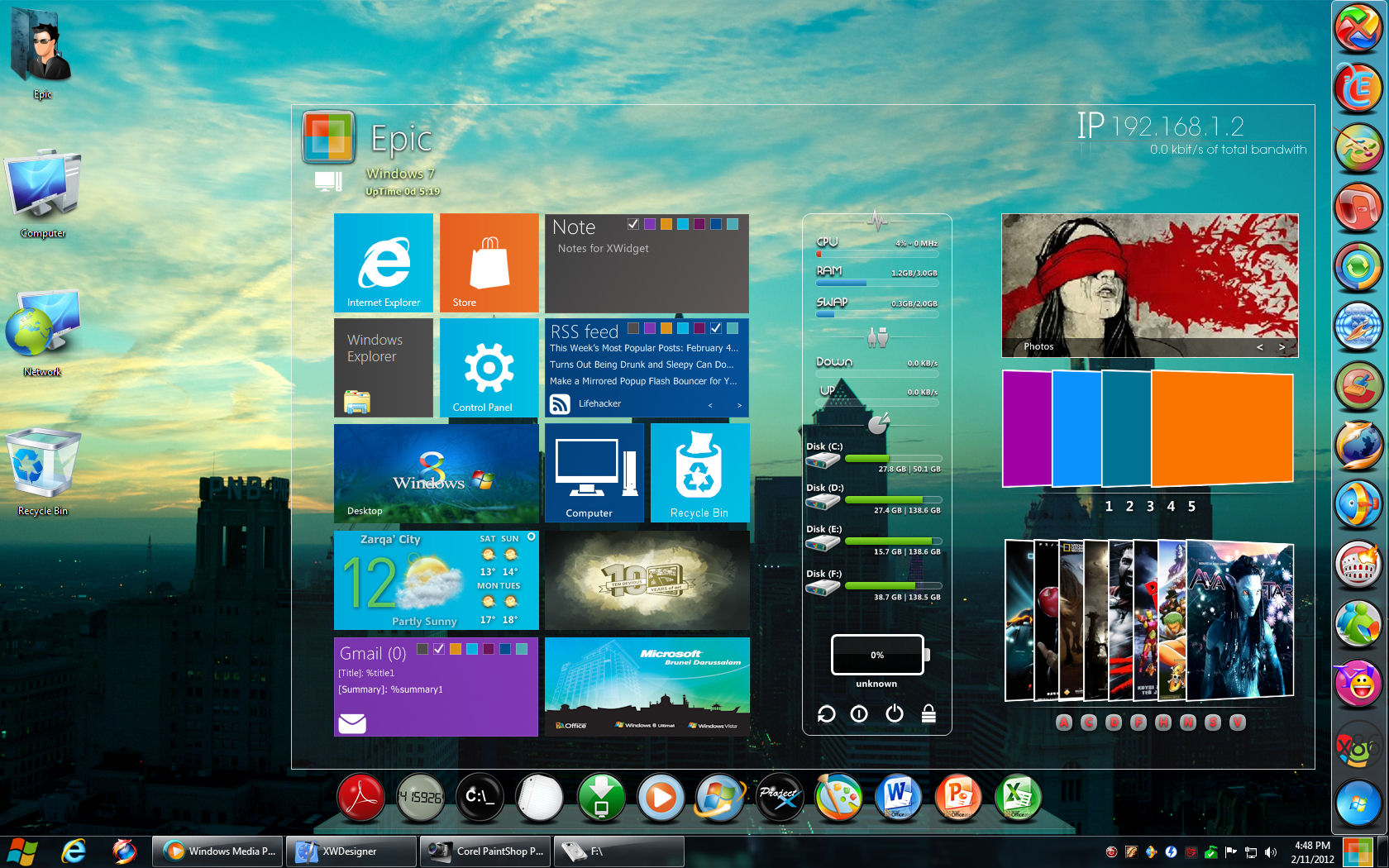Open the Corel PaintShop Pro taskbar button
The height and width of the screenshot is (868, 1389).
tap(485, 851)
